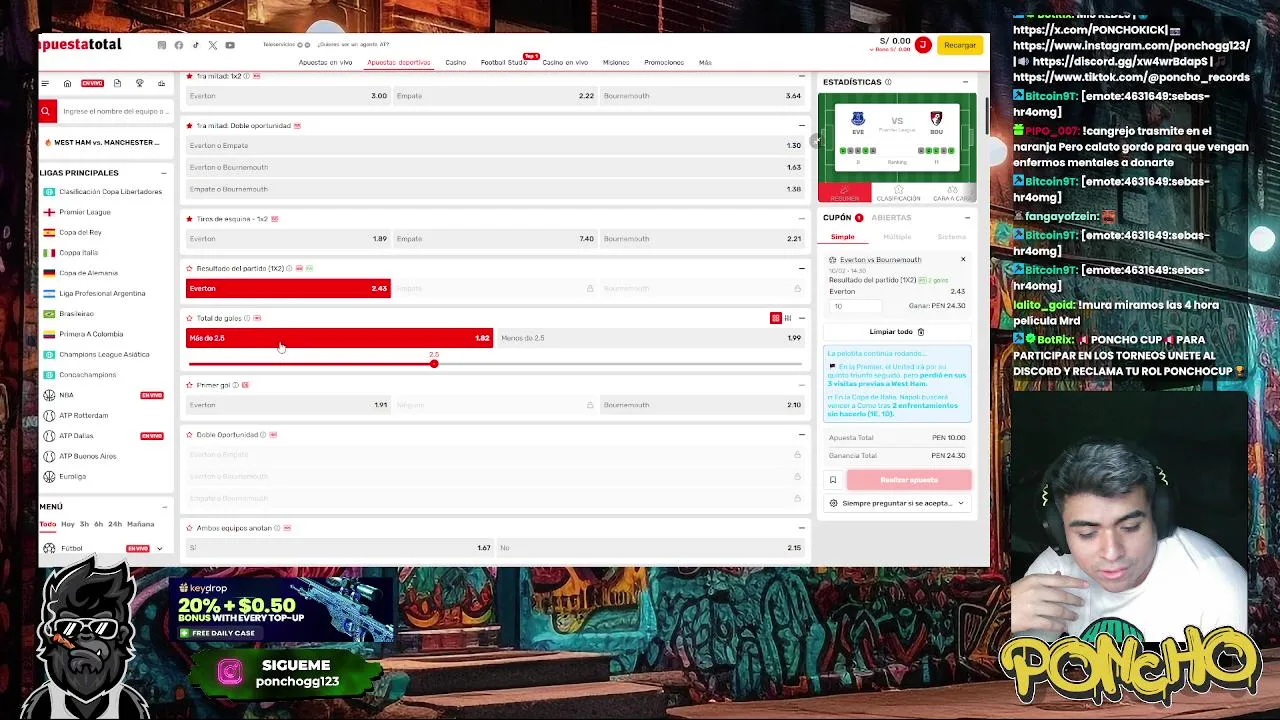Collapse the Tiros de esquina - 1x2 market
The height and width of the screenshot is (720, 1280).
tap(801, 218)
